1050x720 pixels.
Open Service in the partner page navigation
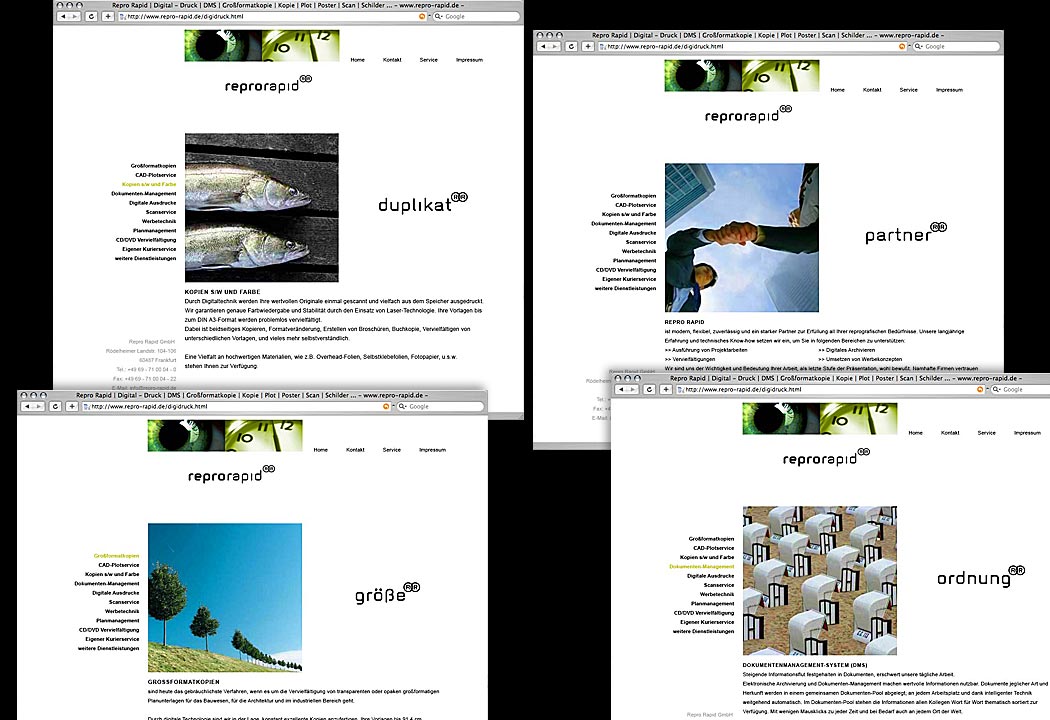908,90
